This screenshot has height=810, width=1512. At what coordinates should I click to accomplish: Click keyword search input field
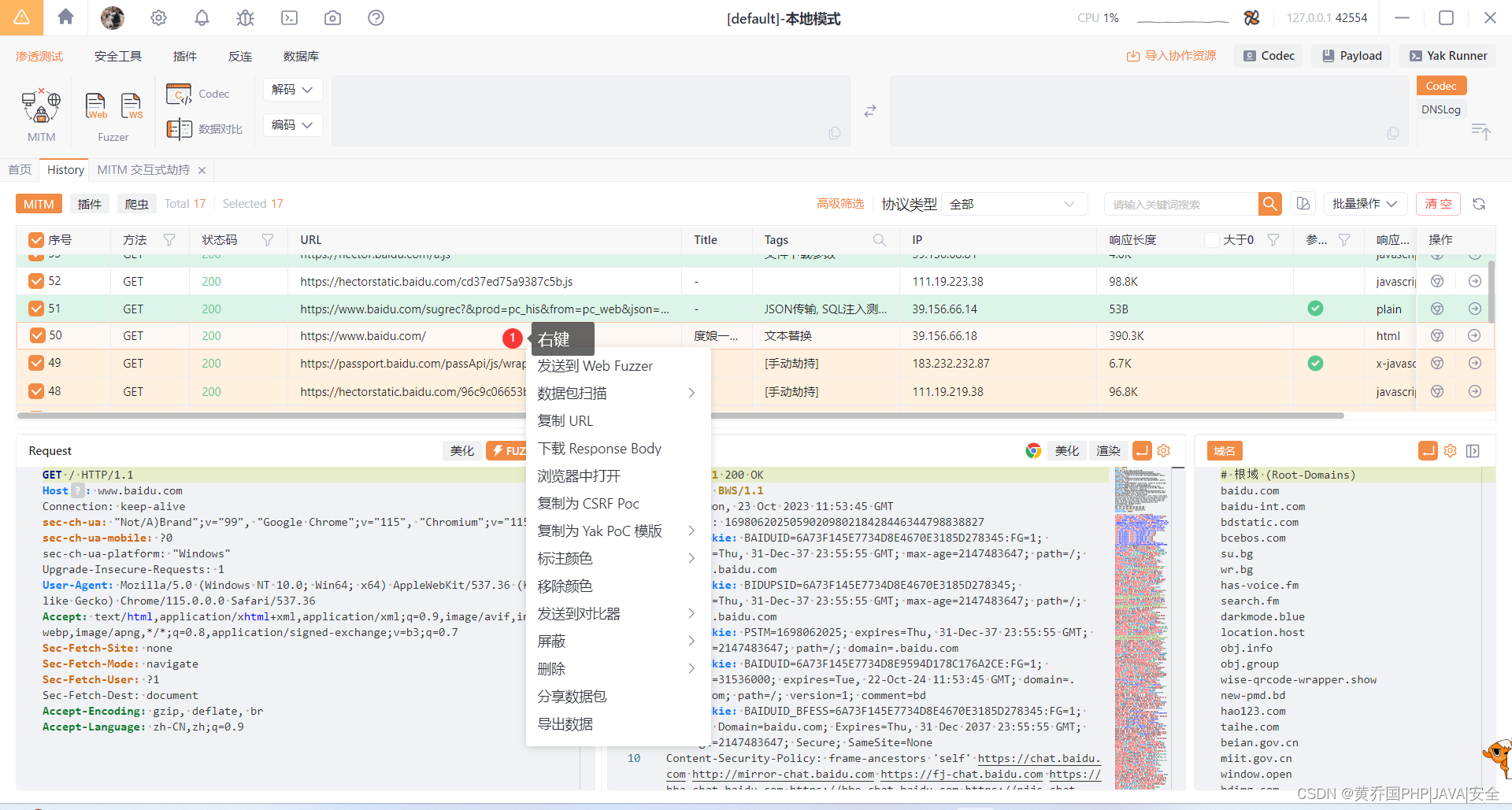pos(1180,204)
